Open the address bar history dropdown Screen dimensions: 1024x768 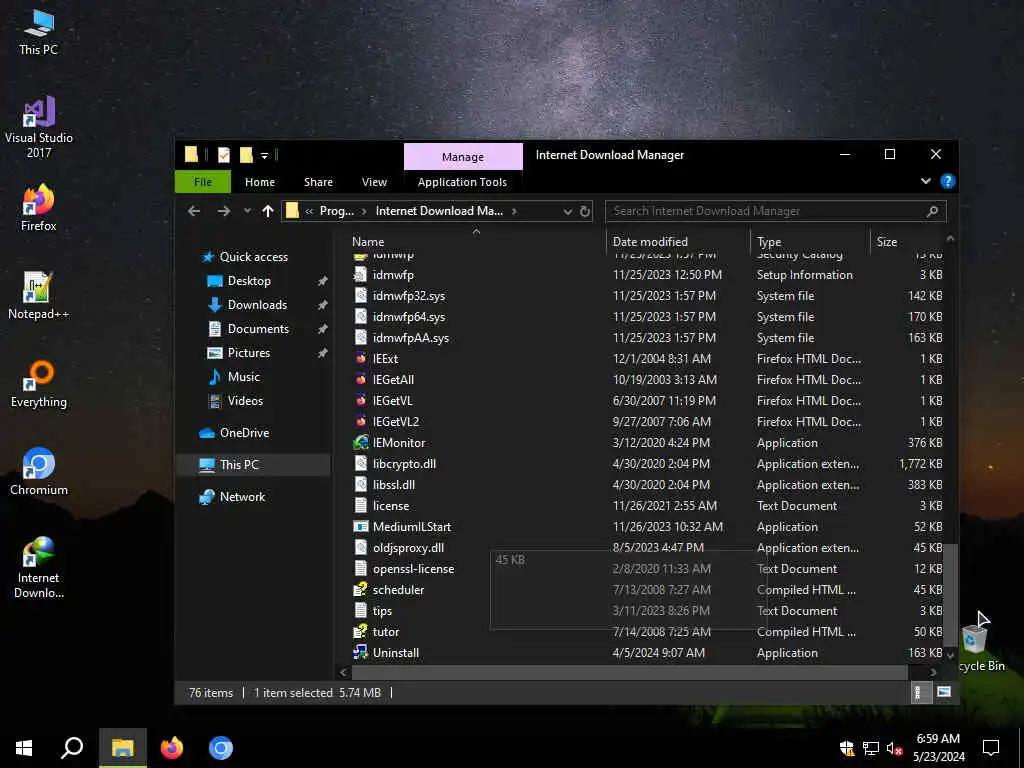(x=567, y=211)
